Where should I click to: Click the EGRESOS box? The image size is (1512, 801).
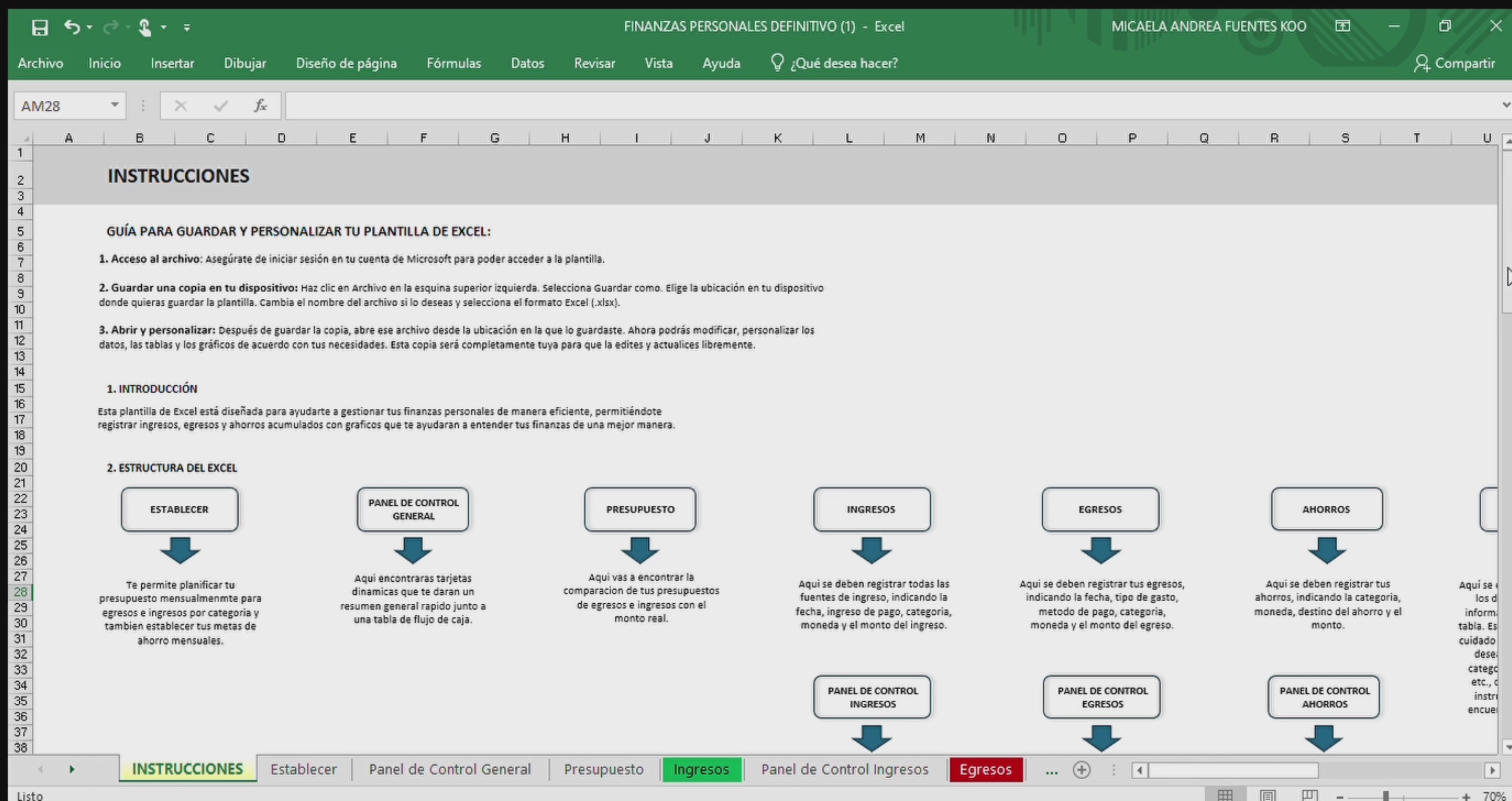coord(1101,509)
